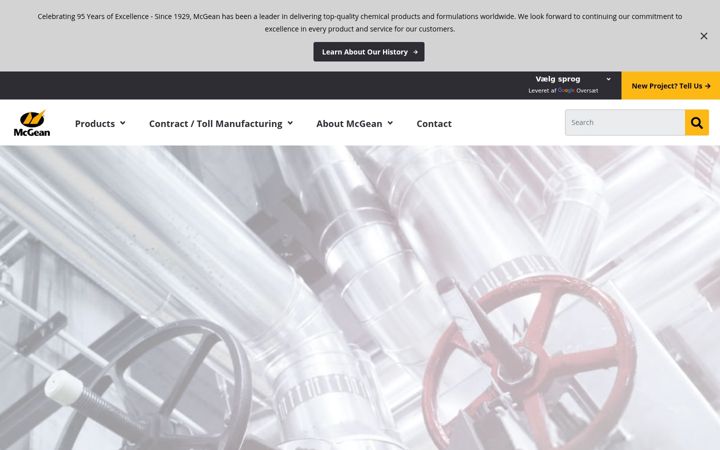Expand the Products chevron
720x450 pixels.
coord(123,123)
